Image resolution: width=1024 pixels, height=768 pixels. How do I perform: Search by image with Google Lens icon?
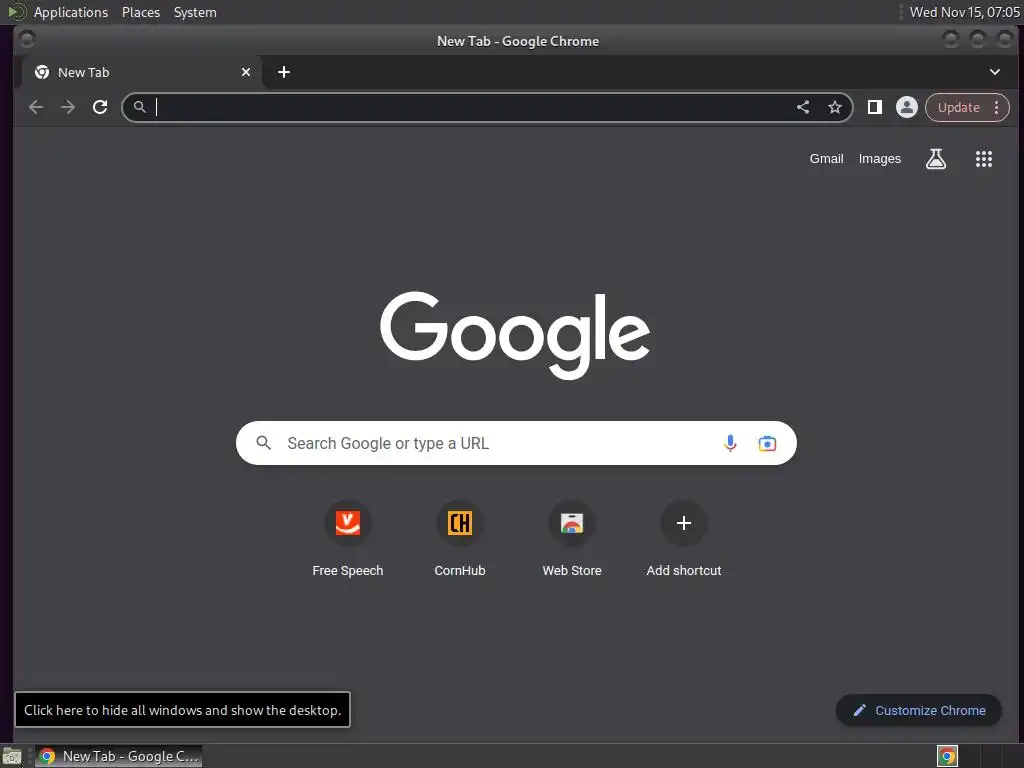767,443
